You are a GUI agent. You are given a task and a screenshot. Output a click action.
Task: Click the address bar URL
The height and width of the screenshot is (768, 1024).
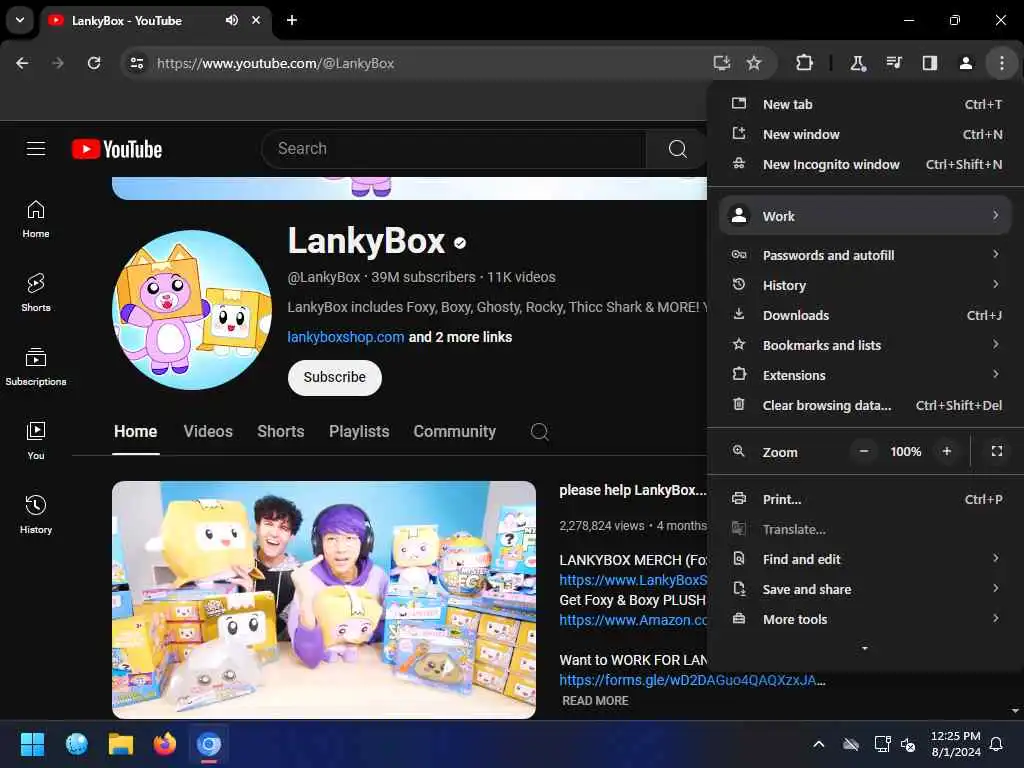click(276, 63)
